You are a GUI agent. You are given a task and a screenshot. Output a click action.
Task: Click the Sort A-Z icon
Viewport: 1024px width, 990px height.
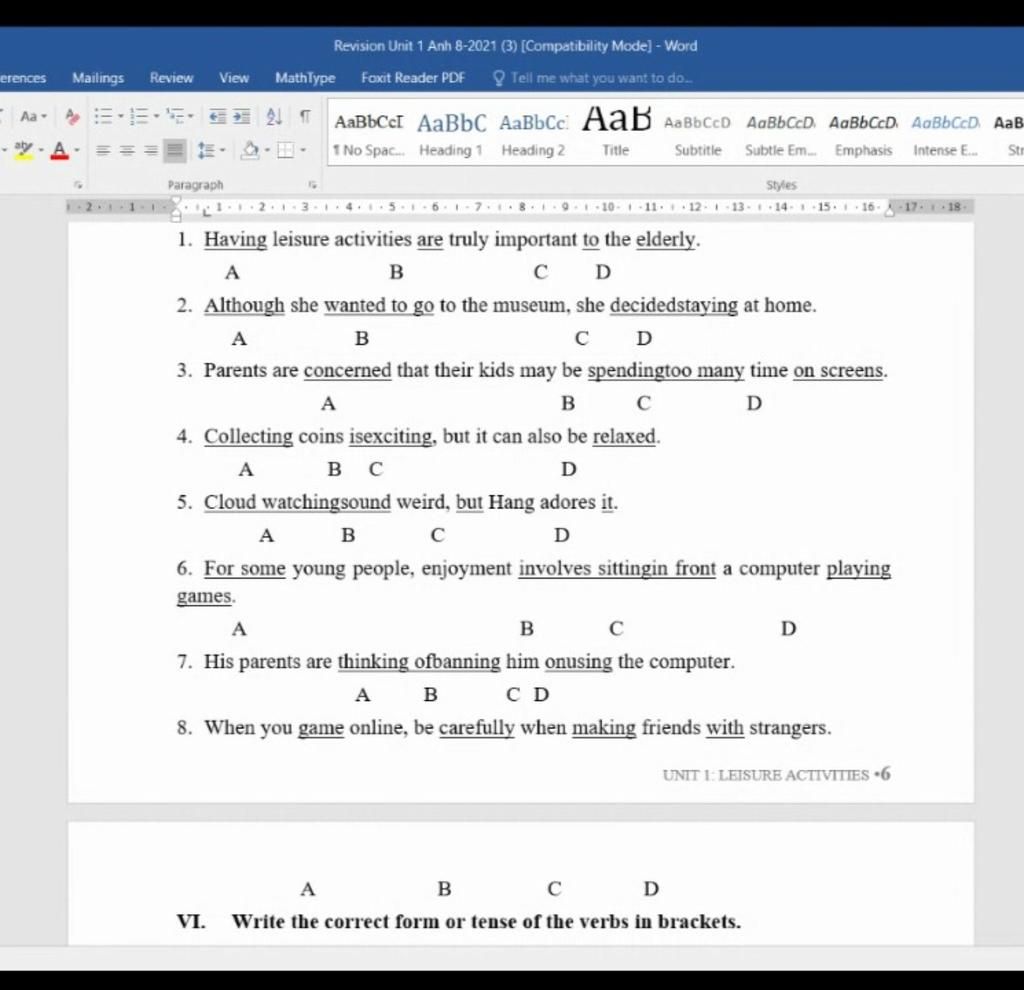[x=274, y=117]
